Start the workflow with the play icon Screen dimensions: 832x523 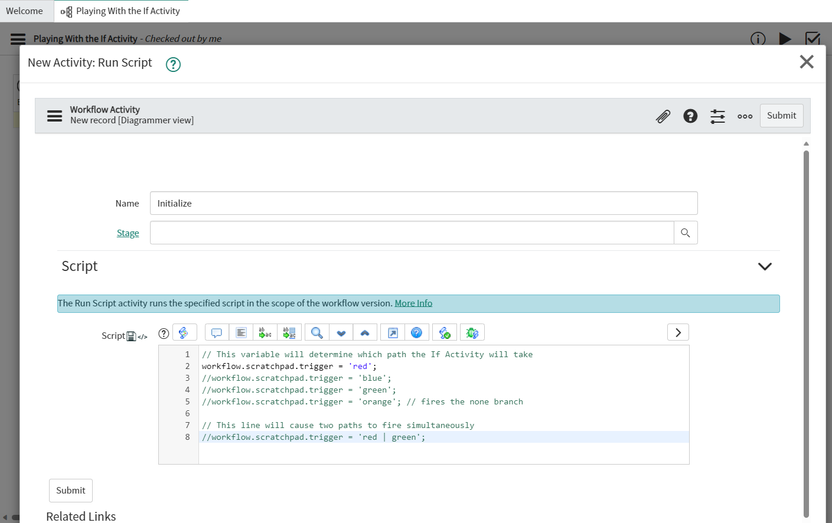coord(785,39)
